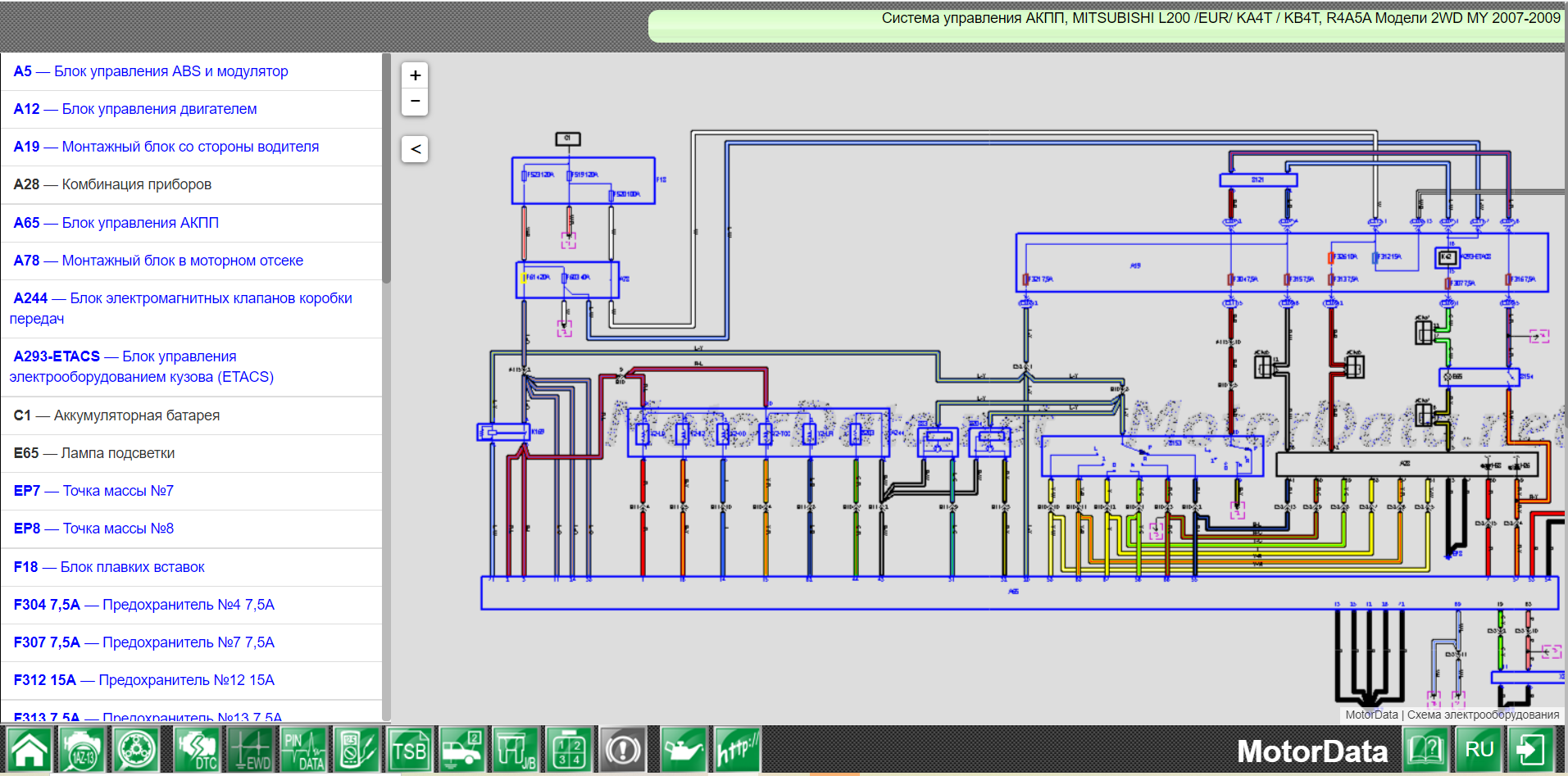Open the PIN DATA section

(303, 750)
